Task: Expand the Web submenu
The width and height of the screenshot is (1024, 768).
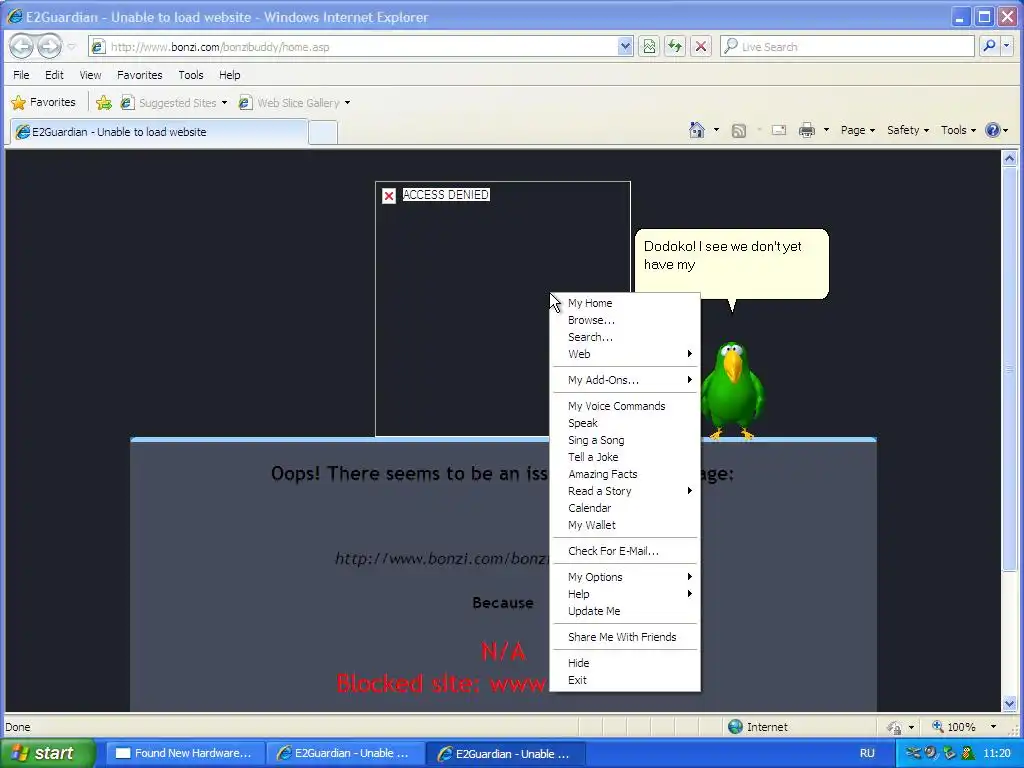Action: tap(626, 354)
